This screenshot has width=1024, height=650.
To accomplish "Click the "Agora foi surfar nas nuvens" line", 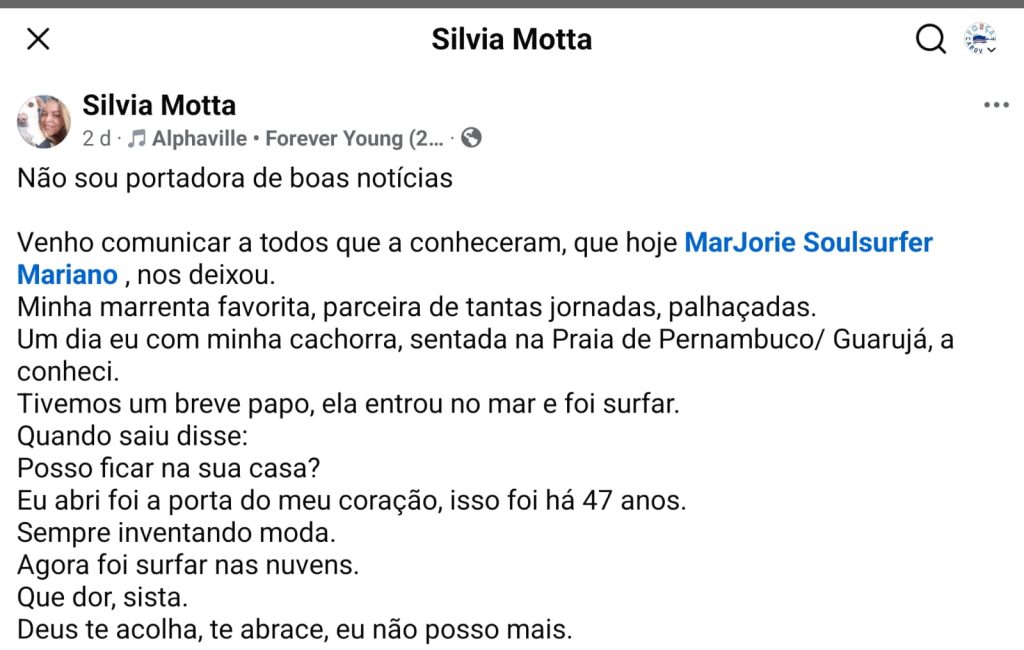I will pyautogui.click(x=188, y=565).
